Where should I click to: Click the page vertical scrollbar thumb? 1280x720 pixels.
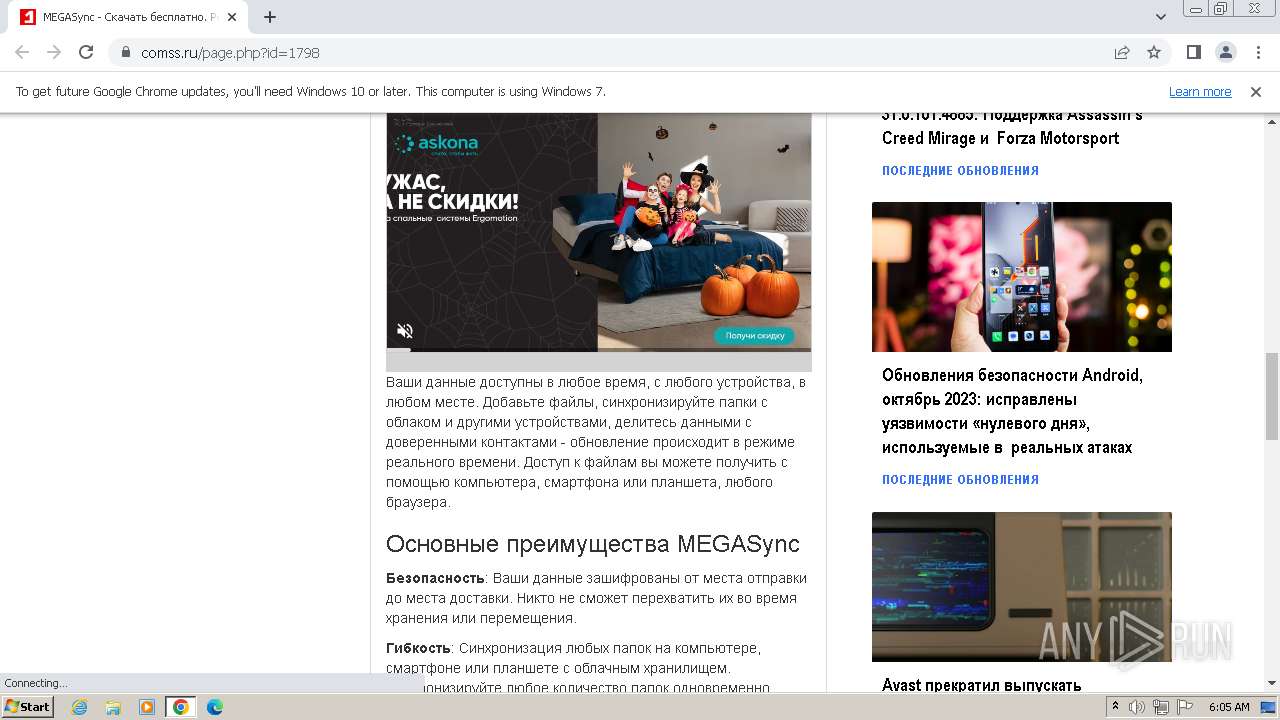(1272, 396)
